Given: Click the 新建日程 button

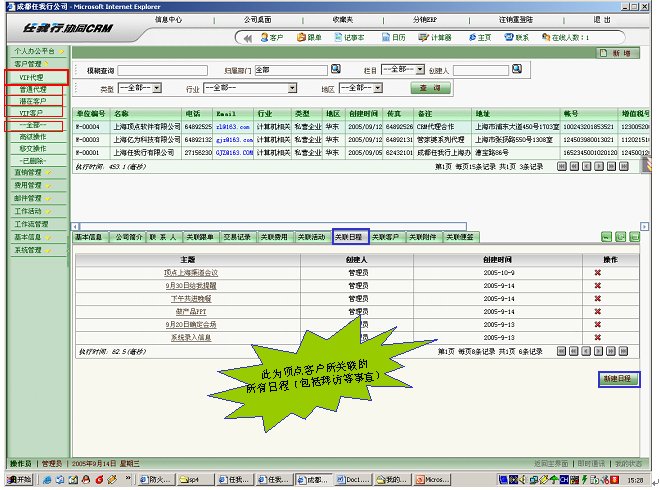Looking at the screenshot, I should pyautogui.click(x=616, y=380).
